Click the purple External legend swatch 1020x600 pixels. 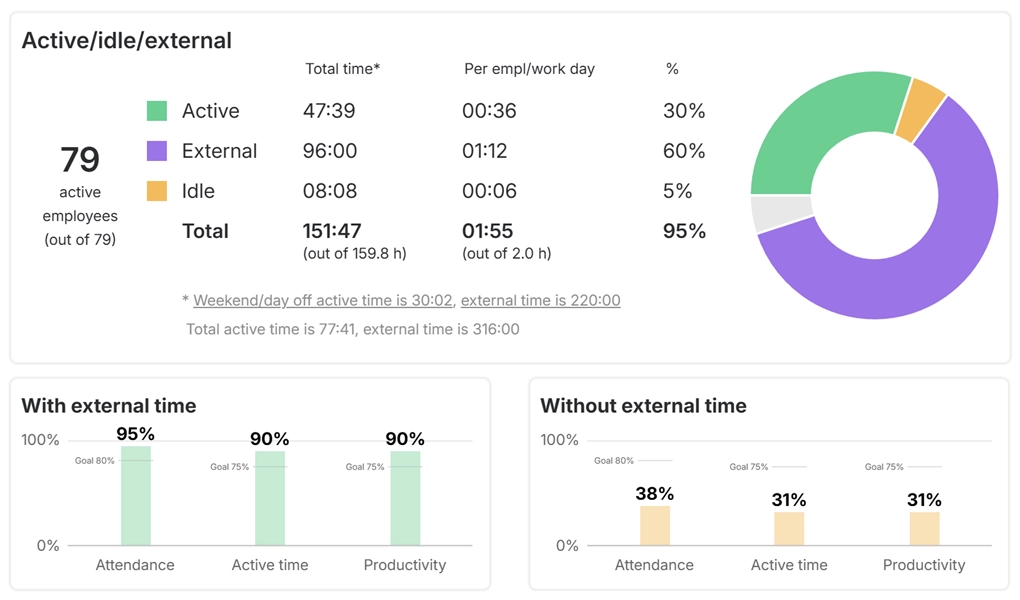[156, 151]
